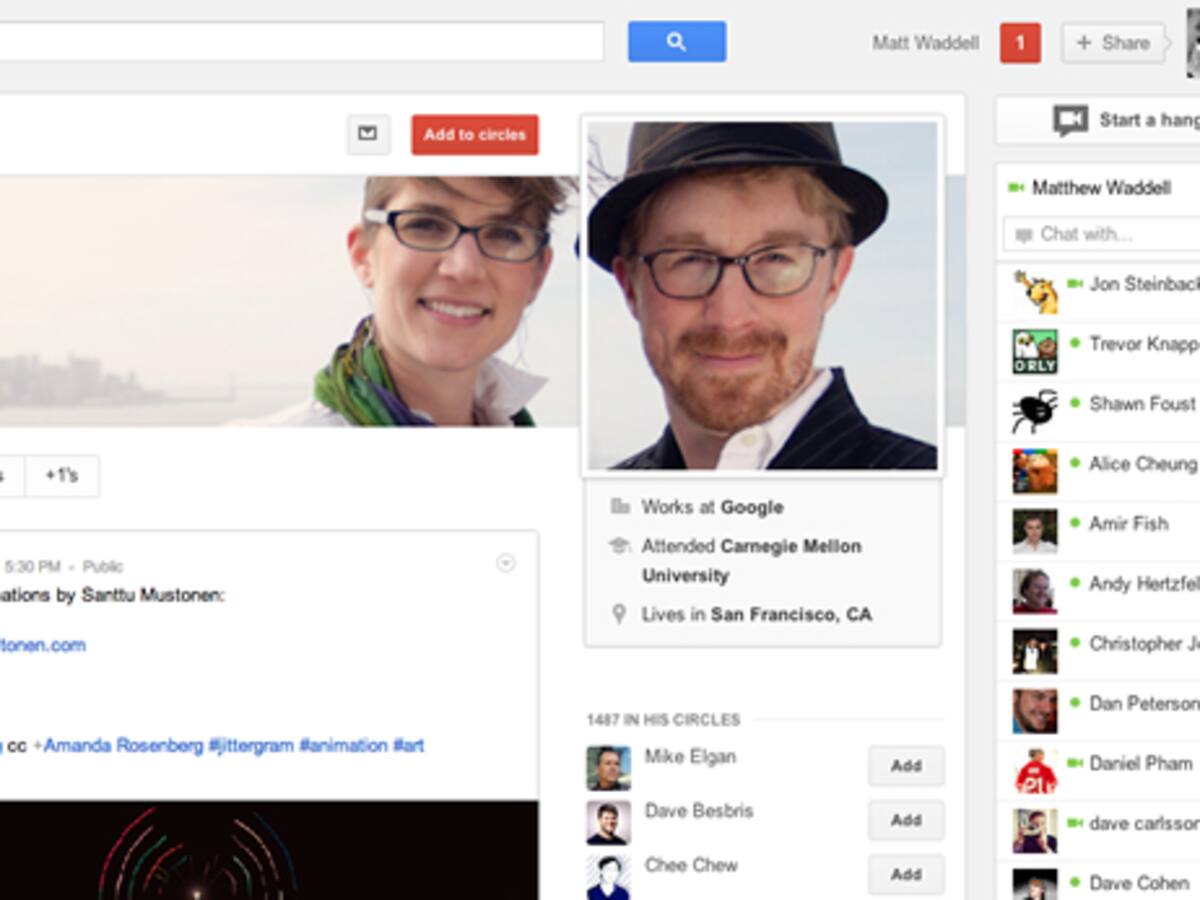Switch to the +1's tab
The image size is (1200, 900).
[62, 476]
